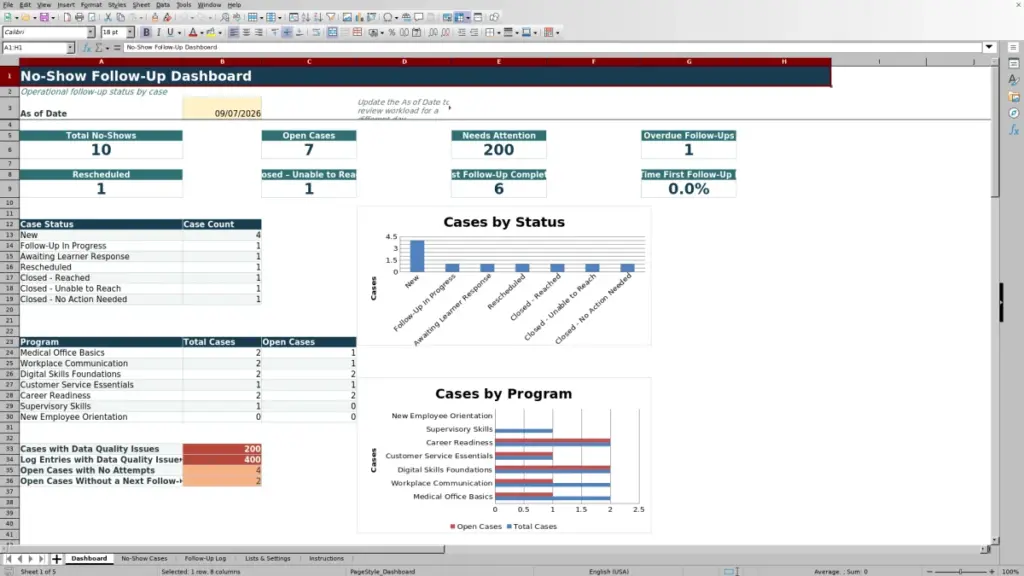Viewport: 1024px width, 576px height.
Task: Click the Insert Chart icon
Action: (x=359, y=18)
